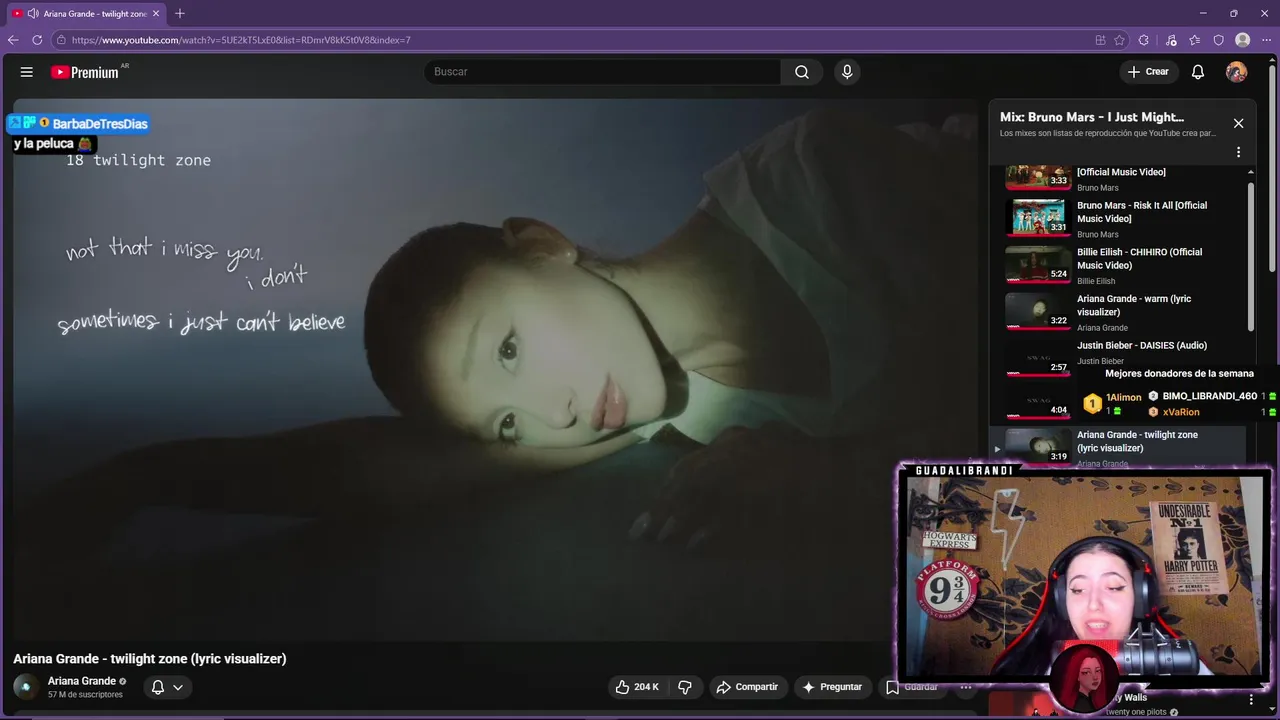Open the Mix playlist three-dot options
The width and height of the screenshot is (1280, 720).
[1238, 152]
